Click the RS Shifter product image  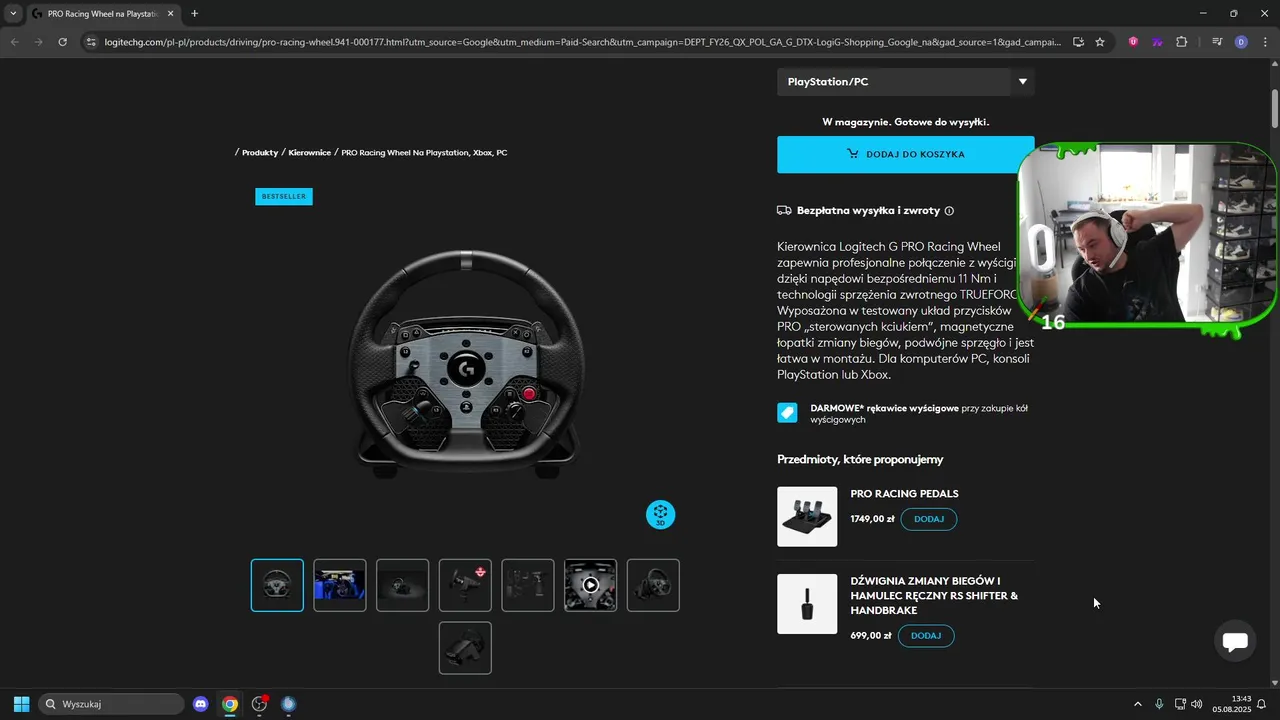click(807, 604)
